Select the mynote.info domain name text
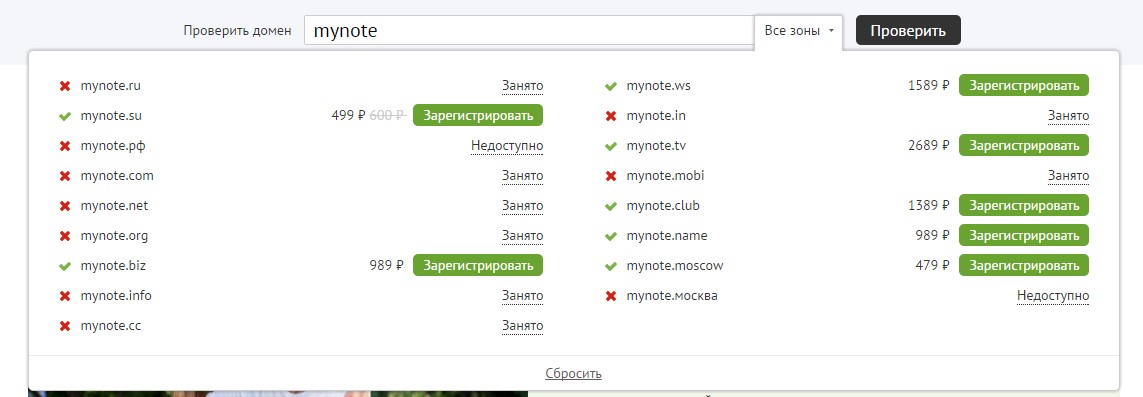 116,296
